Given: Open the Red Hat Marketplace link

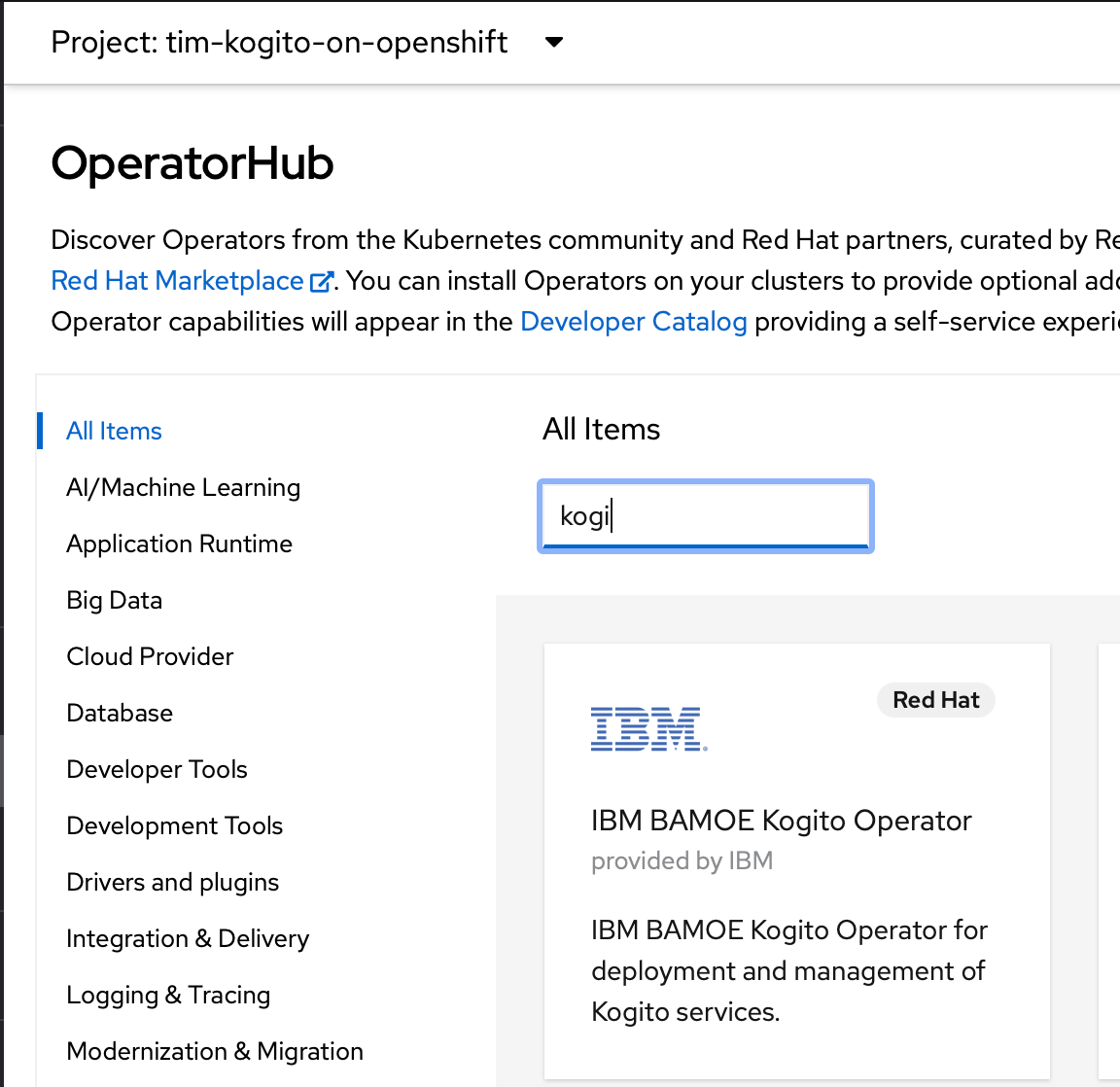Looking at the screenshot, I should point(192,281).
